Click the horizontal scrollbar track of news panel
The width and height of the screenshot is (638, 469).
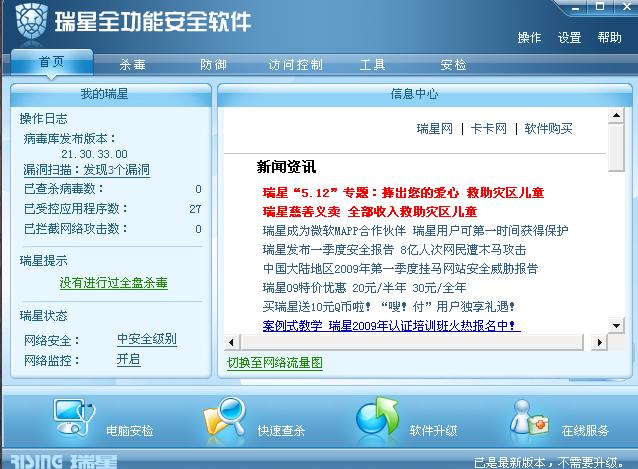coord(412,342)
